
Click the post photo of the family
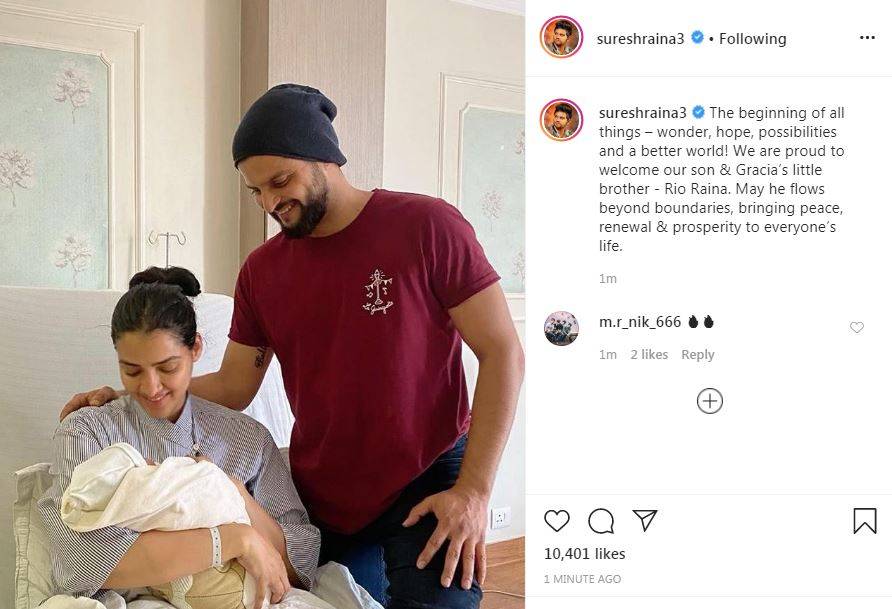click(x=262, y=304)
